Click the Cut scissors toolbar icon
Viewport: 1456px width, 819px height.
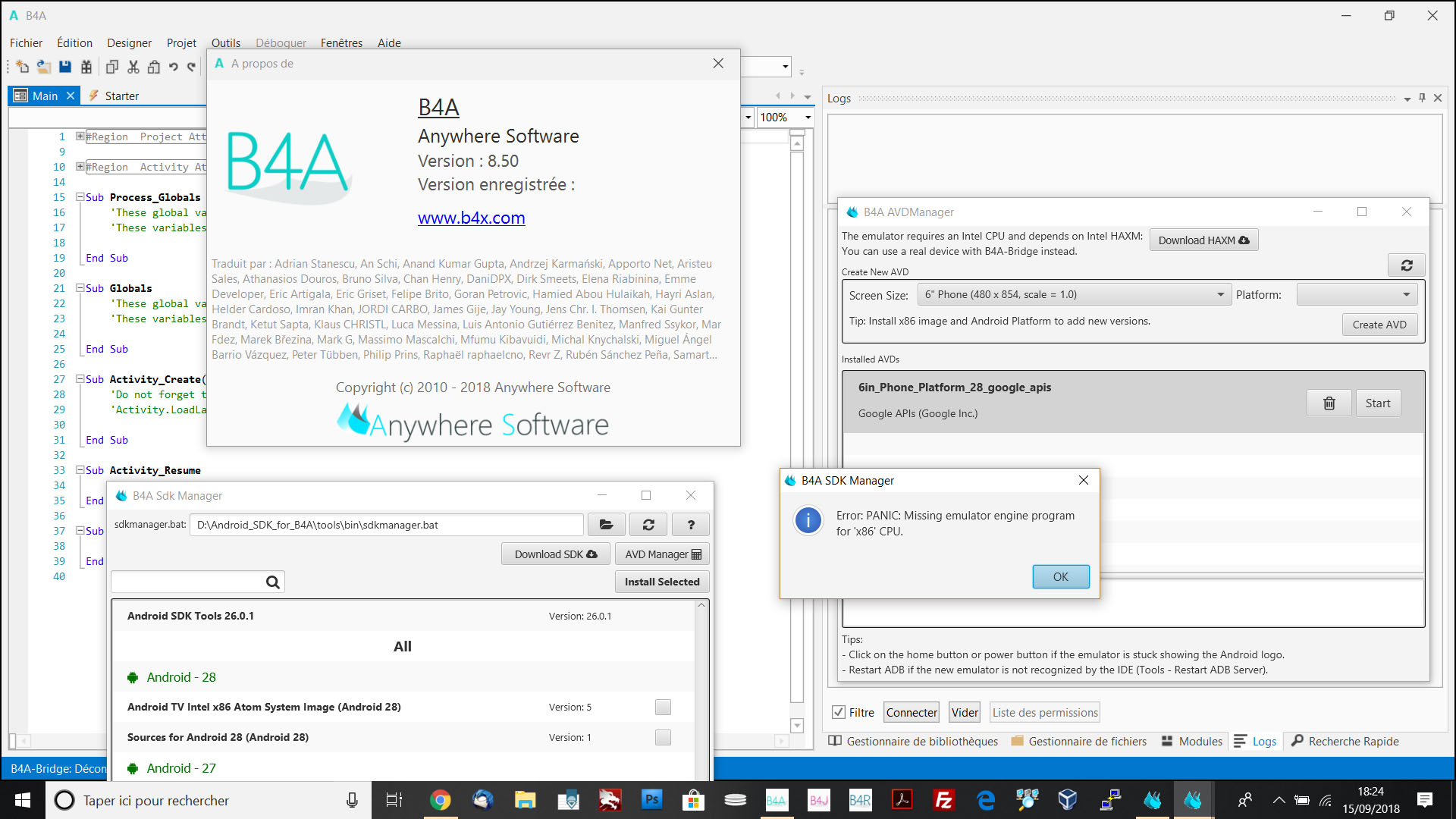click(x=133, y=67)
